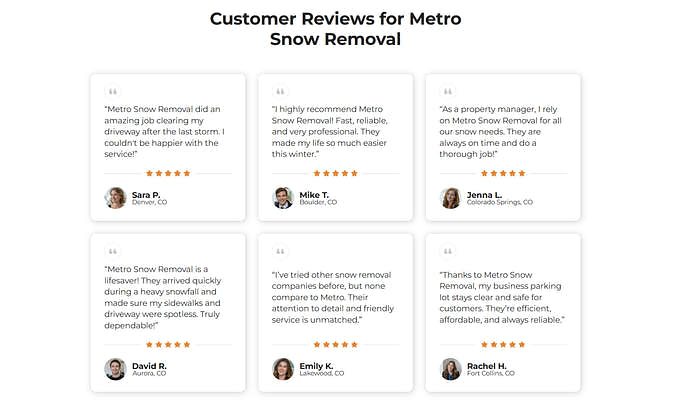678x410 pixels.
Task: Click quote icon in Rachel's review card
Action: 448,252
